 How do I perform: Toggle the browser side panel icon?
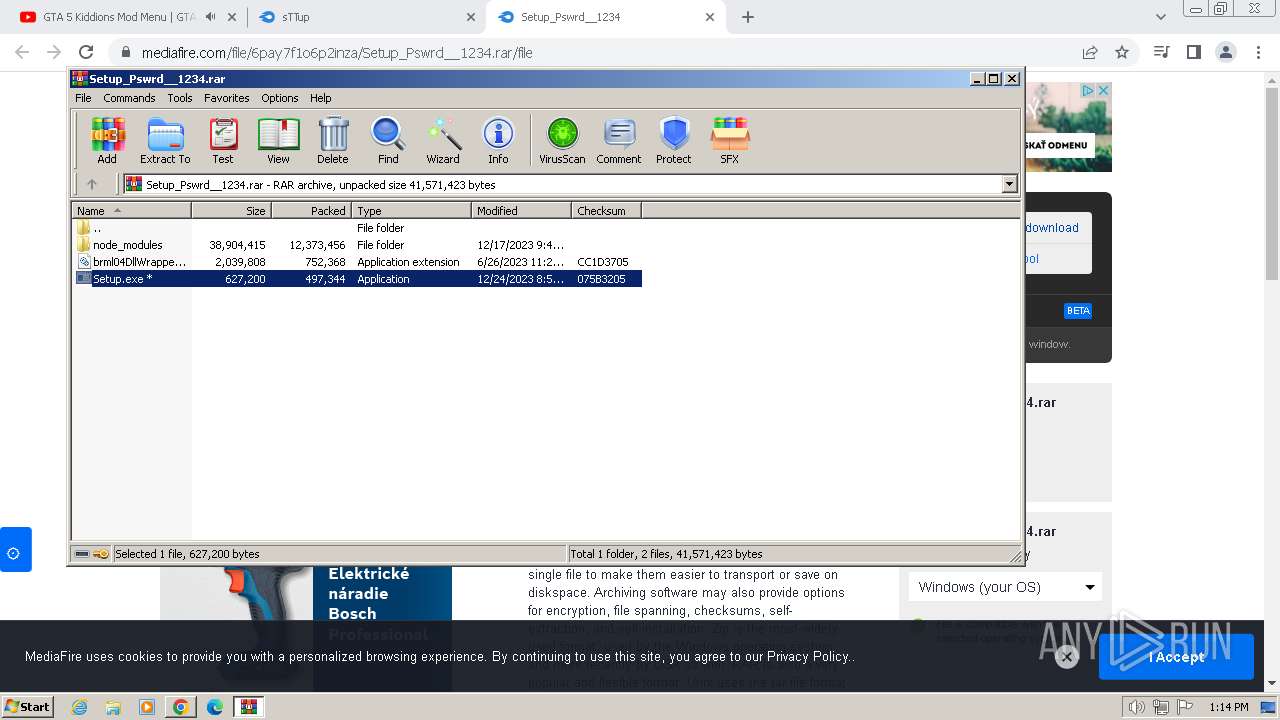tap(1193, 52)
